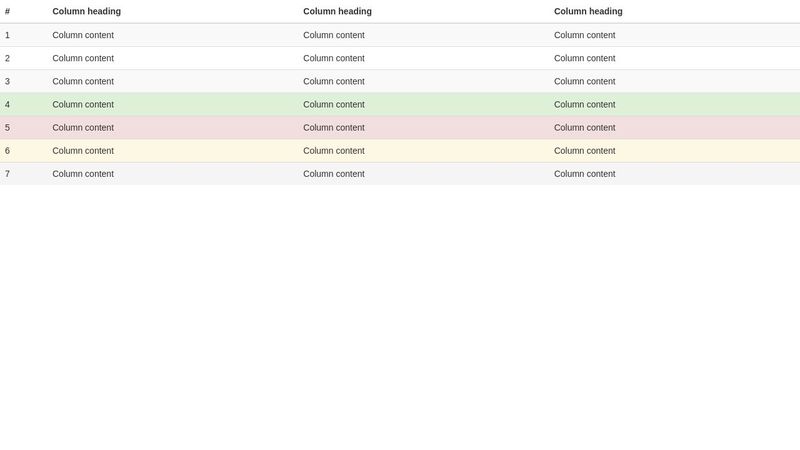
Task: Click row 2's middle 'Column content' cell
Action: [x=334, y=58]
